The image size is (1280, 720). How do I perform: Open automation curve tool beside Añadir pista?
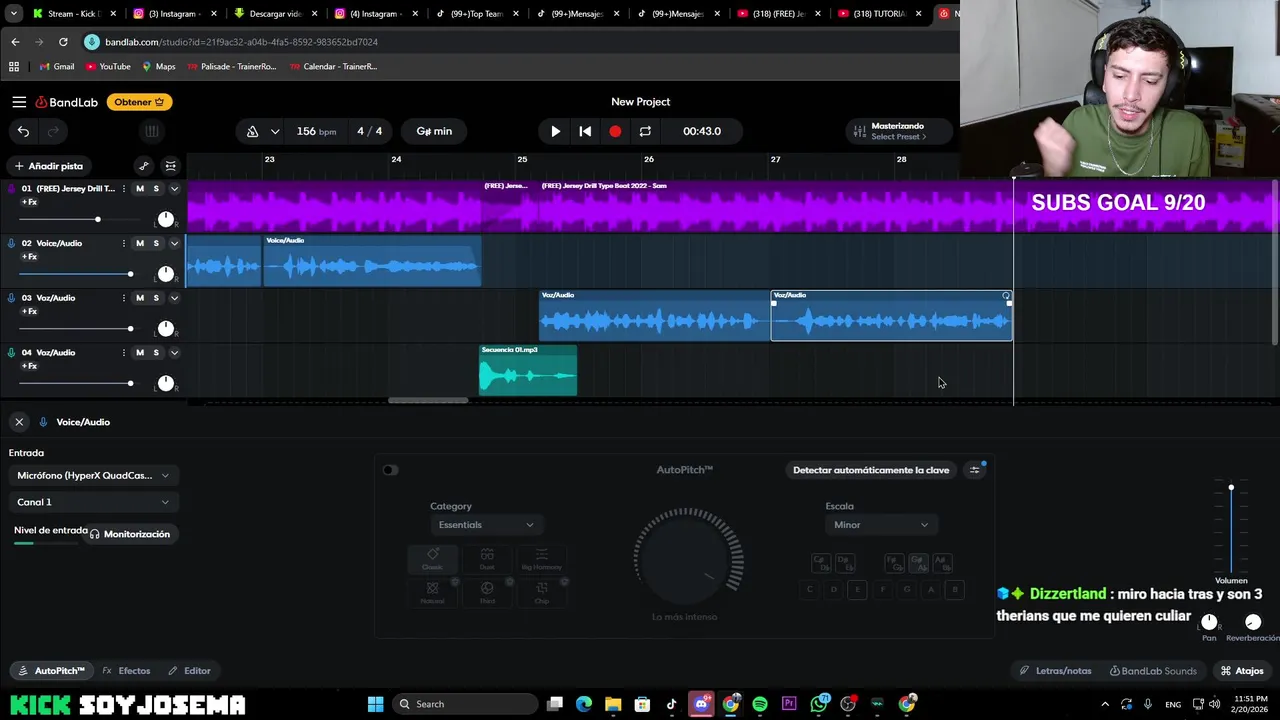144,166
